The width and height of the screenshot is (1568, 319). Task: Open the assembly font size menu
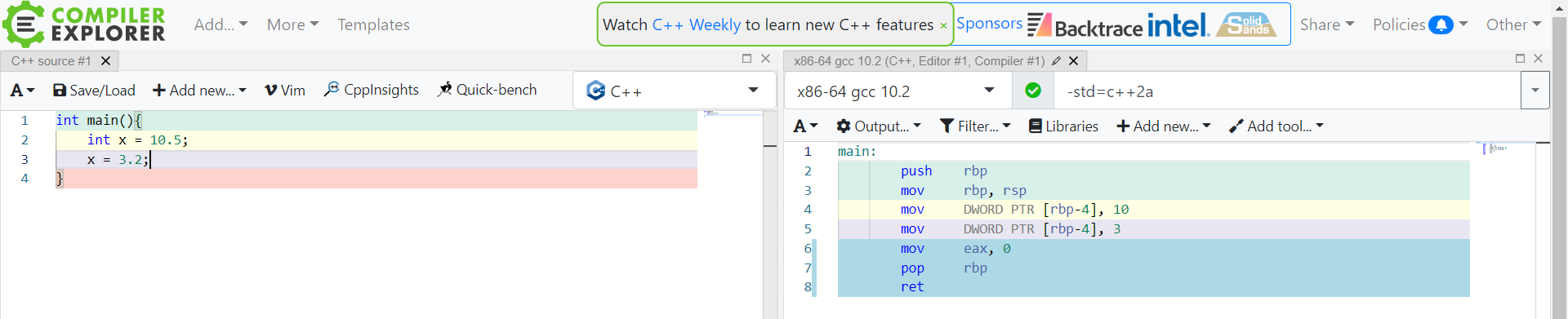coord(805,126)
